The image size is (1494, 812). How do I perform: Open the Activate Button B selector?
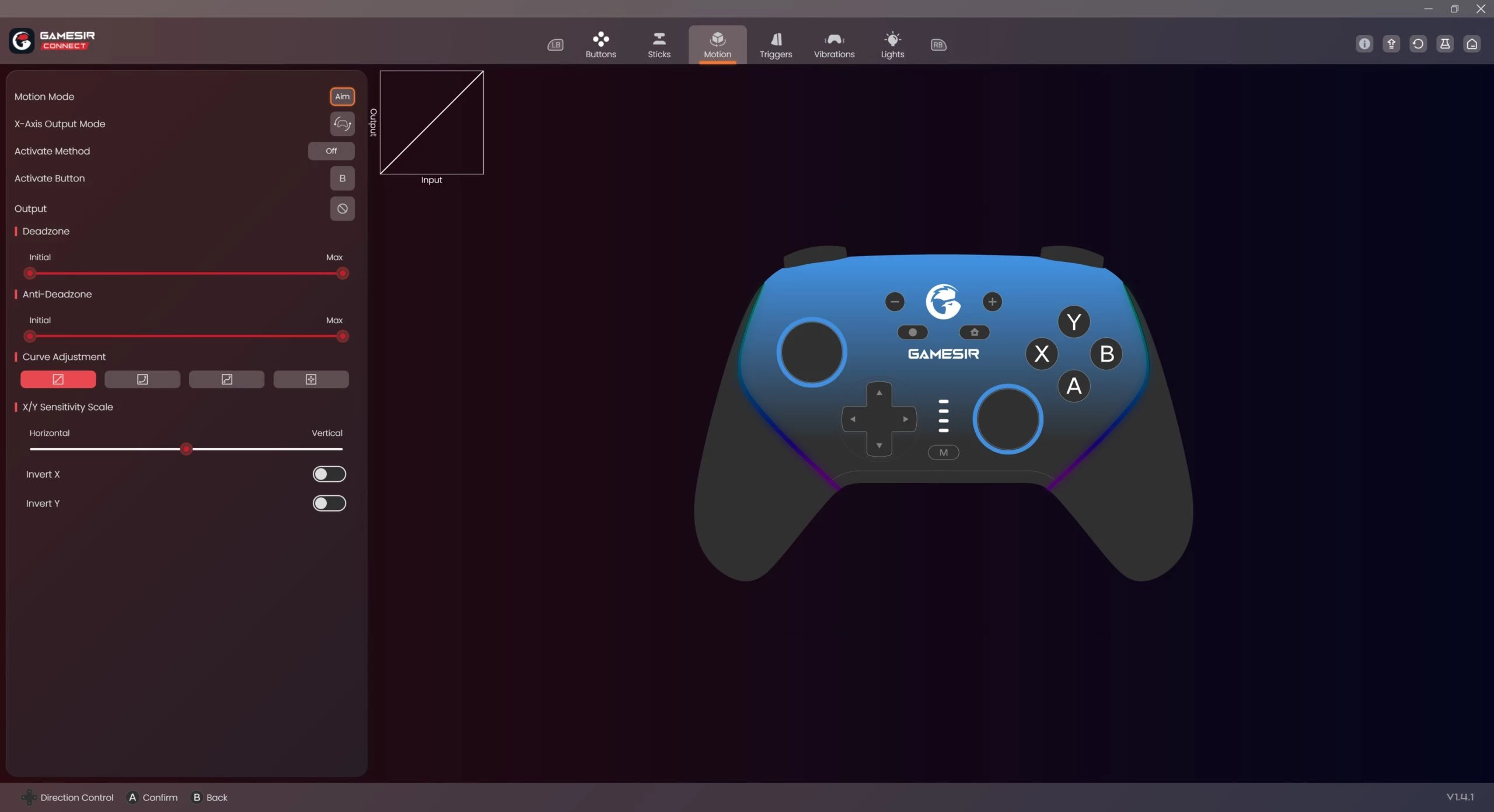[x=342, y=178]
